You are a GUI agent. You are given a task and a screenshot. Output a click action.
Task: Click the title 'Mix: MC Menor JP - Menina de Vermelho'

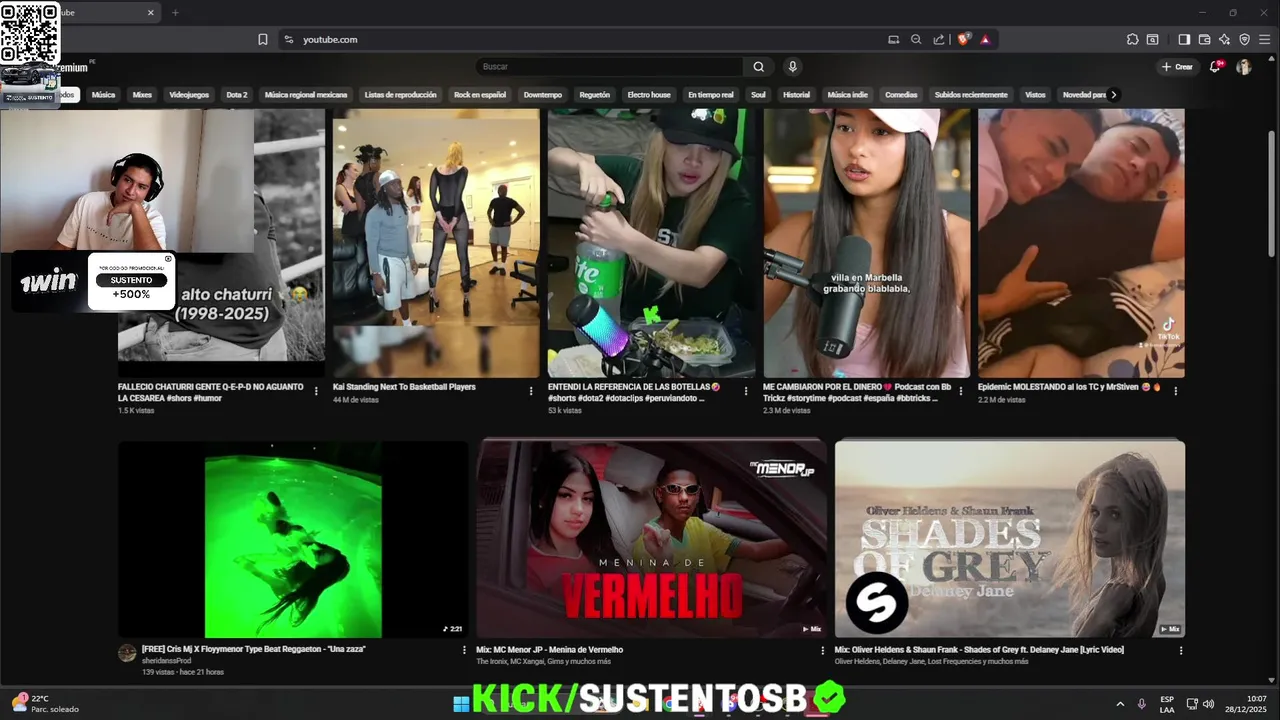549,650
